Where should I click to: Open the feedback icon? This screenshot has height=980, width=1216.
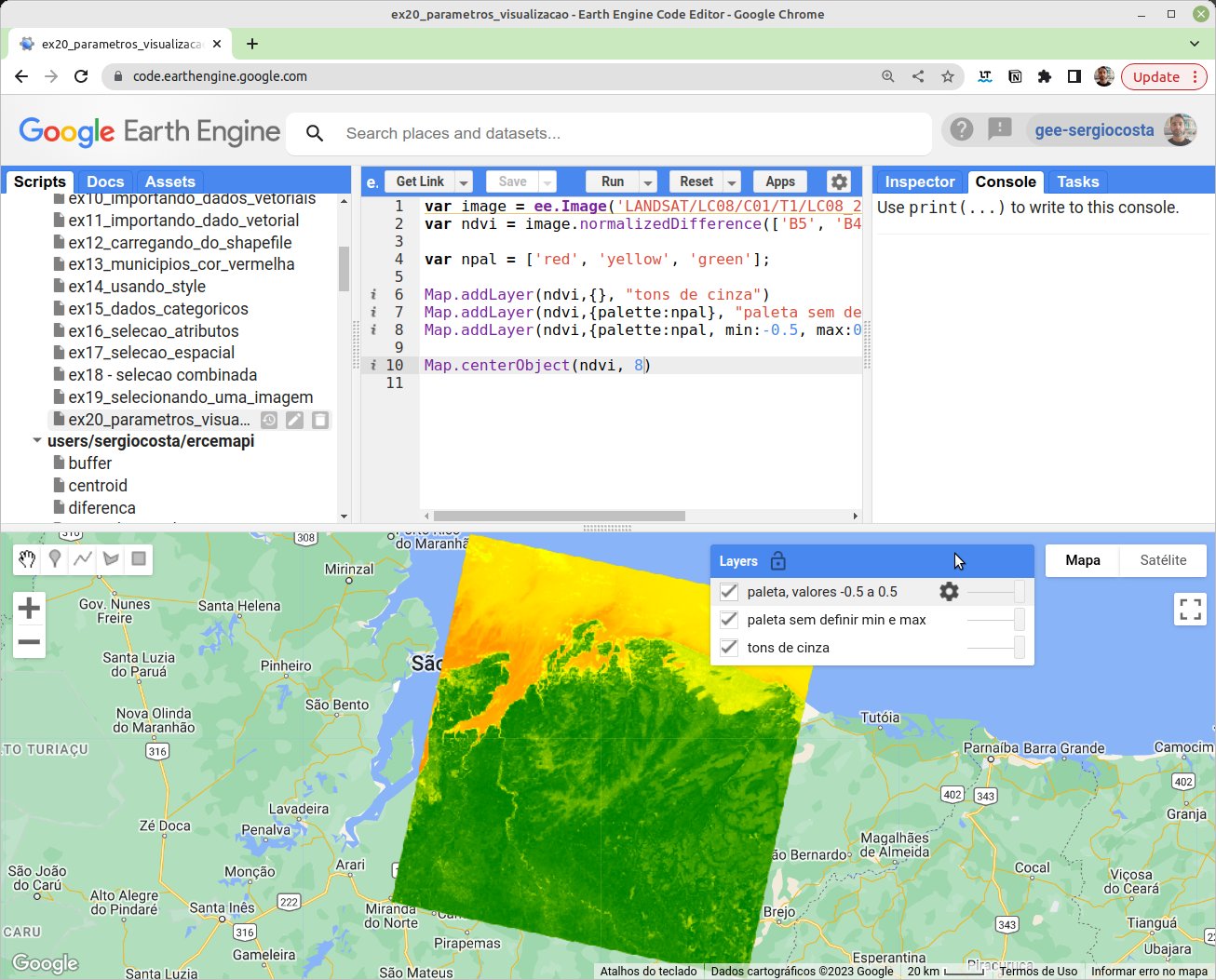tap(999, 129)
